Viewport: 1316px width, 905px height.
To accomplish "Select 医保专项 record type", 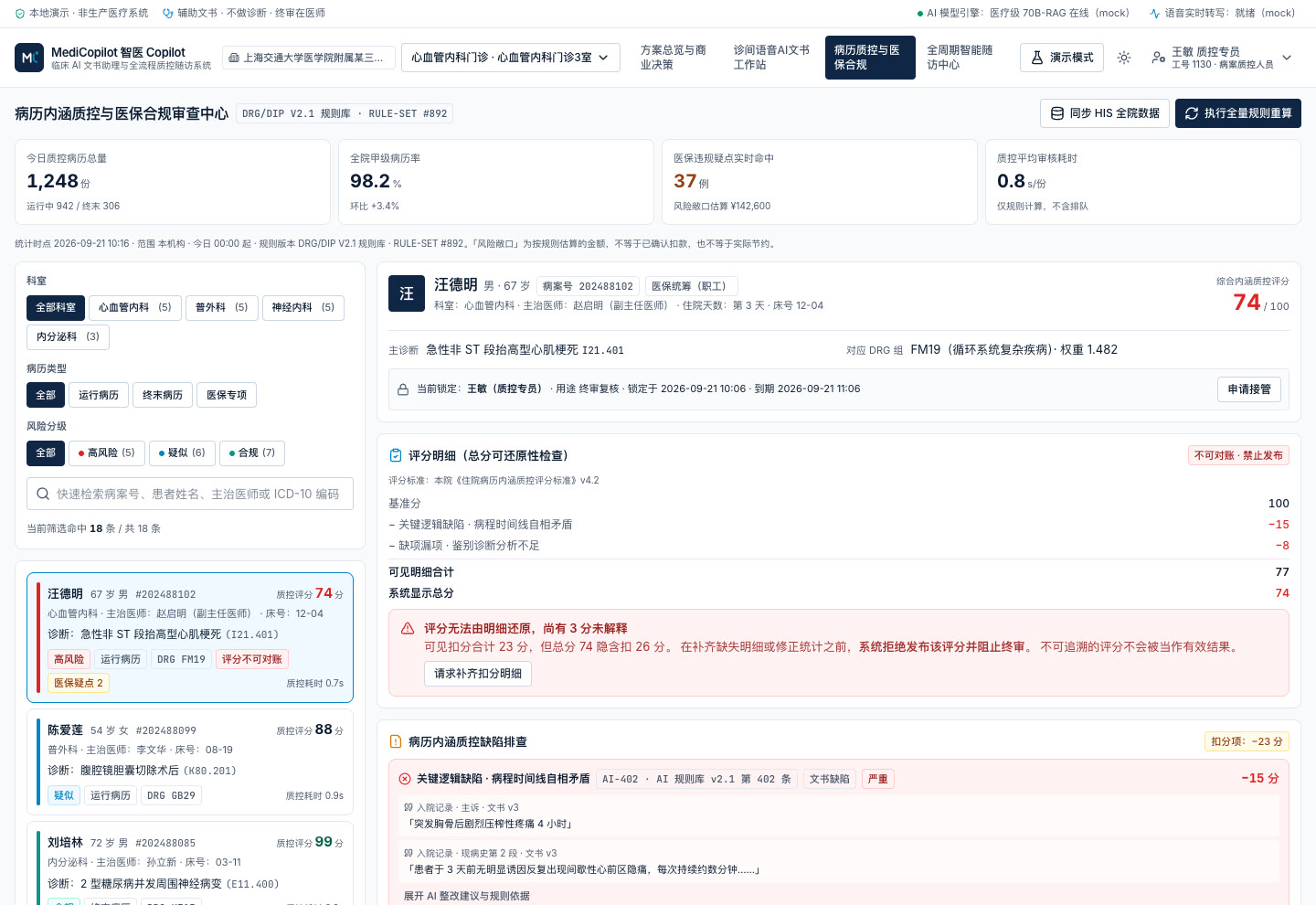I will point(227,395).
